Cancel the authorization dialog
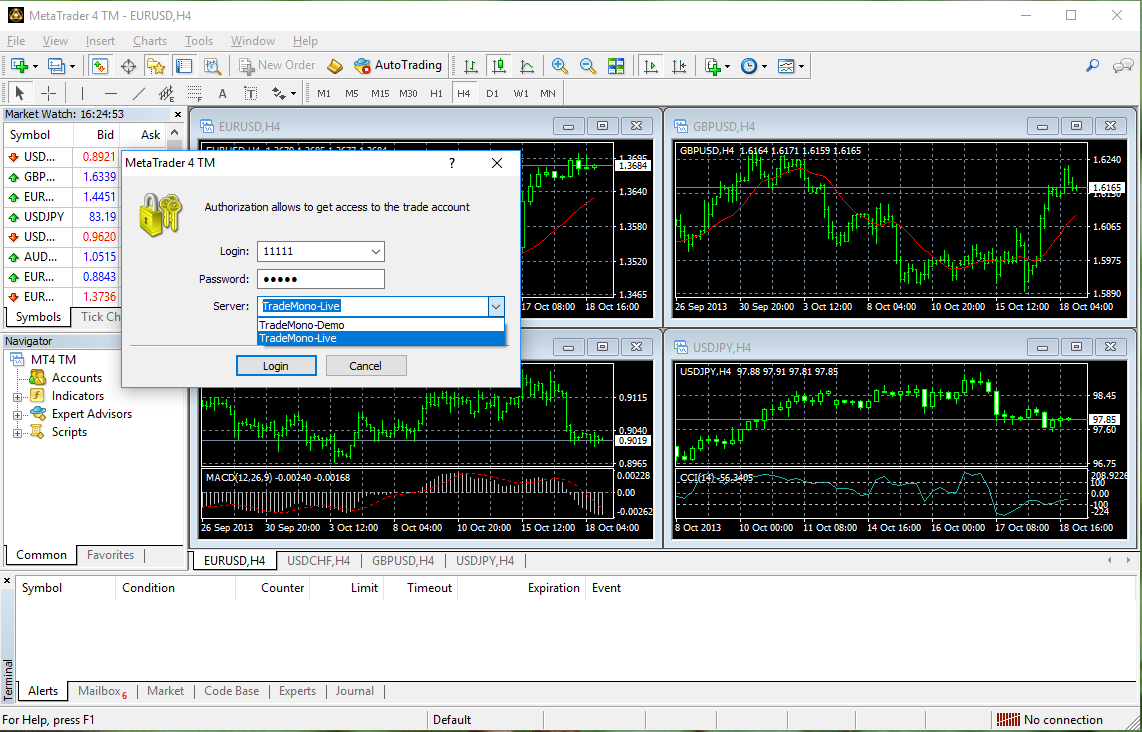This screenshot has width=1142, height=732. [x=366, y=366]
